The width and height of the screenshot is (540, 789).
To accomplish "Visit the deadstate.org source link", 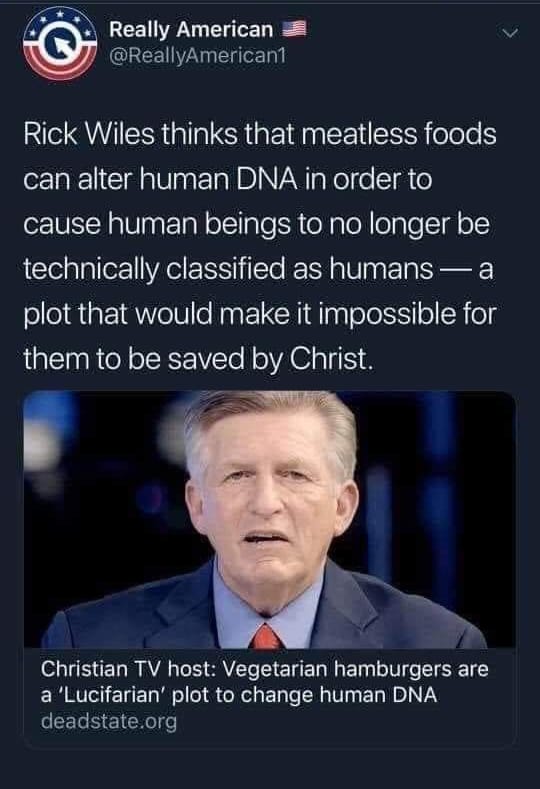I will pos(109,721).
